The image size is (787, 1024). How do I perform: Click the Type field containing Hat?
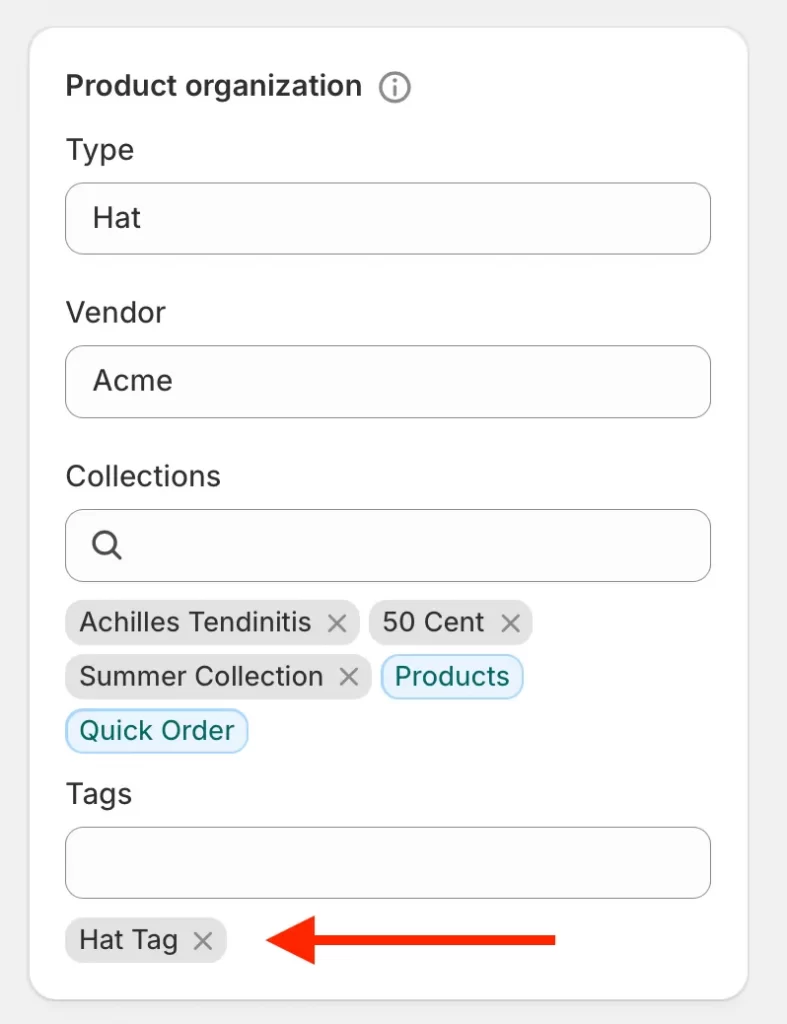pyautogui.click(x=387, y=218)
